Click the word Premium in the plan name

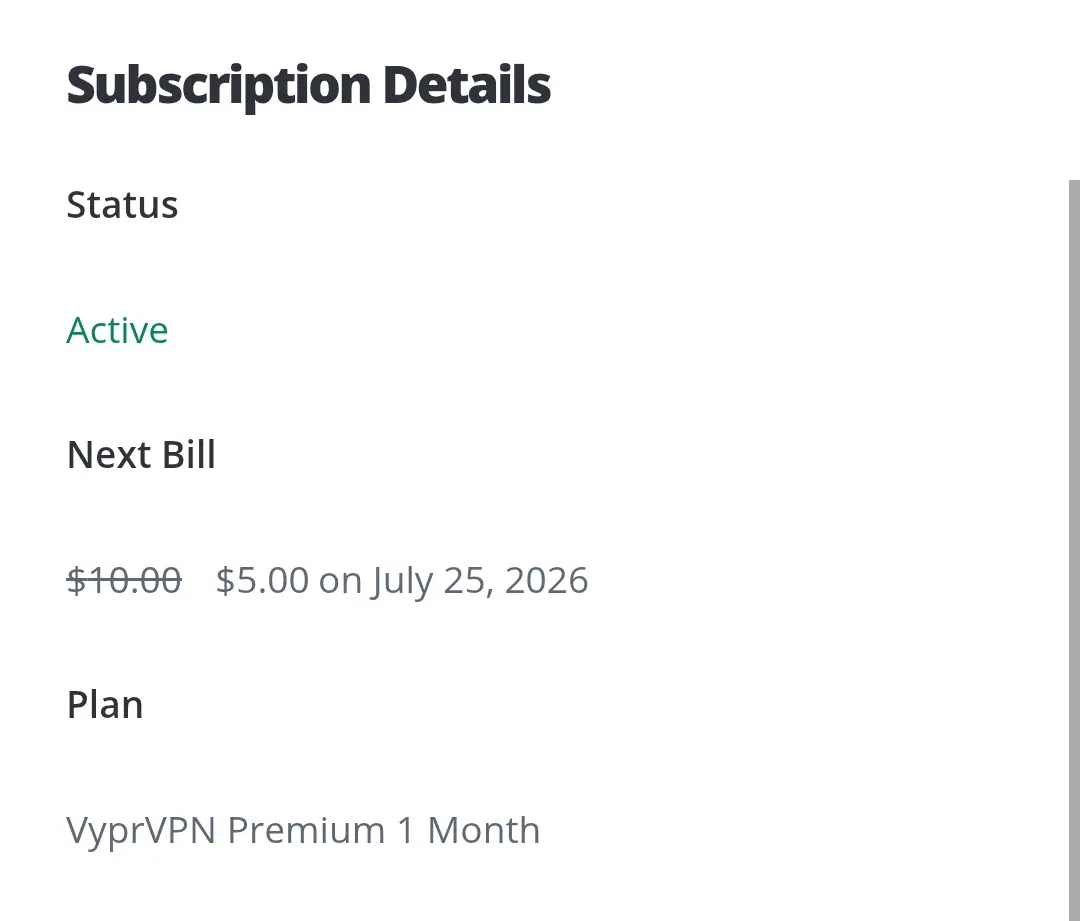(306, 830)
